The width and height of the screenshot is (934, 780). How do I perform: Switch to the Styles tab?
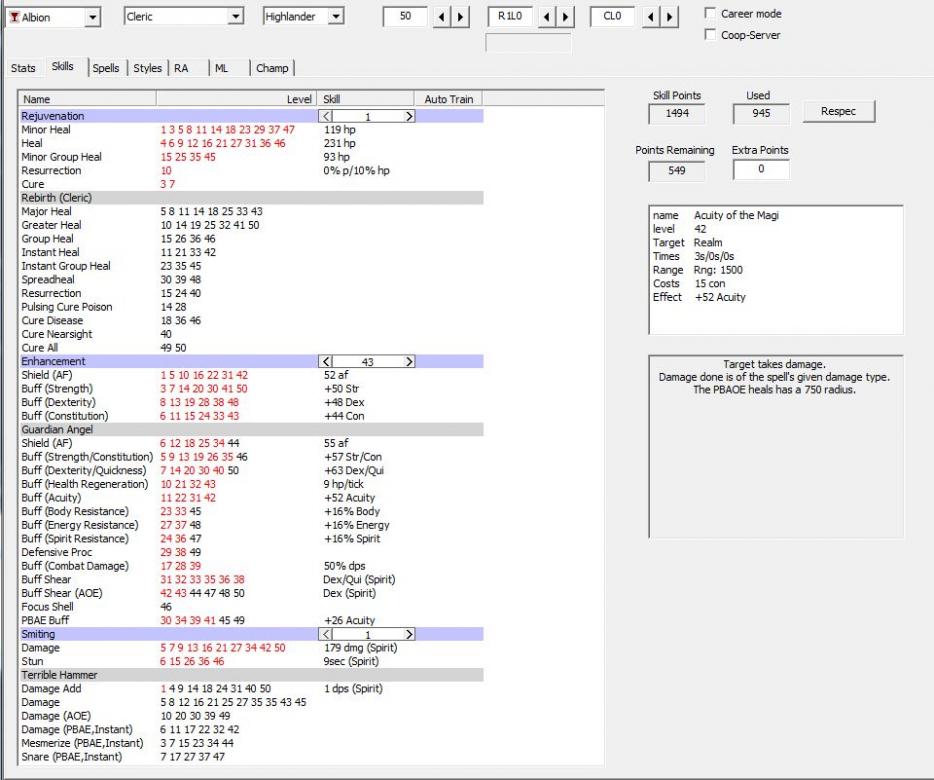[x=148, y=68]
